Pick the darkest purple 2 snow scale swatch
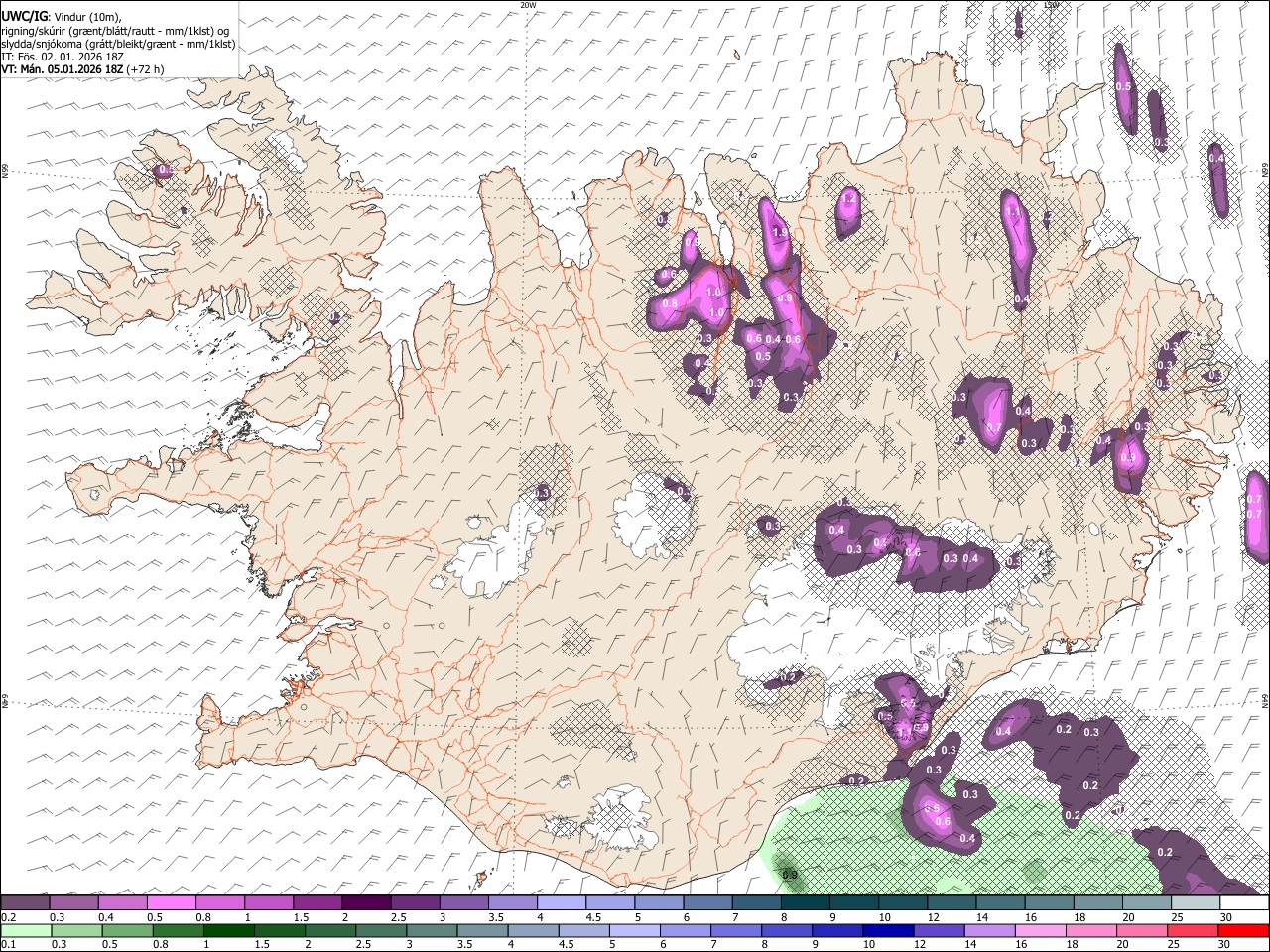 pyautogui.click(x=365, y=903)
